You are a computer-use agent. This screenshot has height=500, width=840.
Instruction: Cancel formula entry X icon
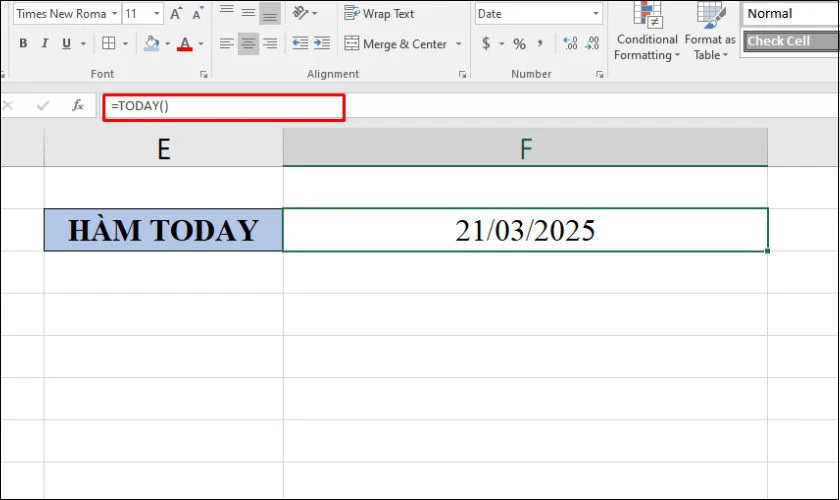[8, 106]
